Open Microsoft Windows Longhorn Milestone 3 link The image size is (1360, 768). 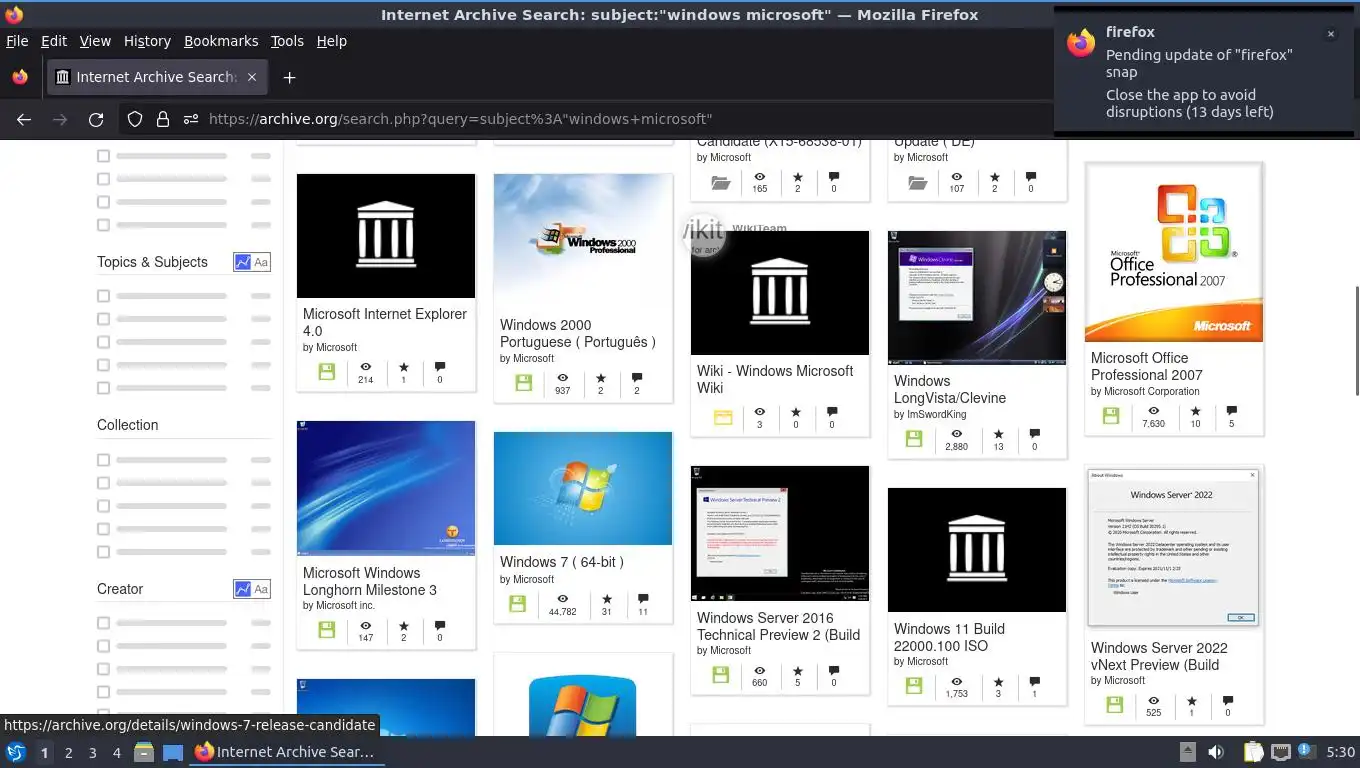370,581
